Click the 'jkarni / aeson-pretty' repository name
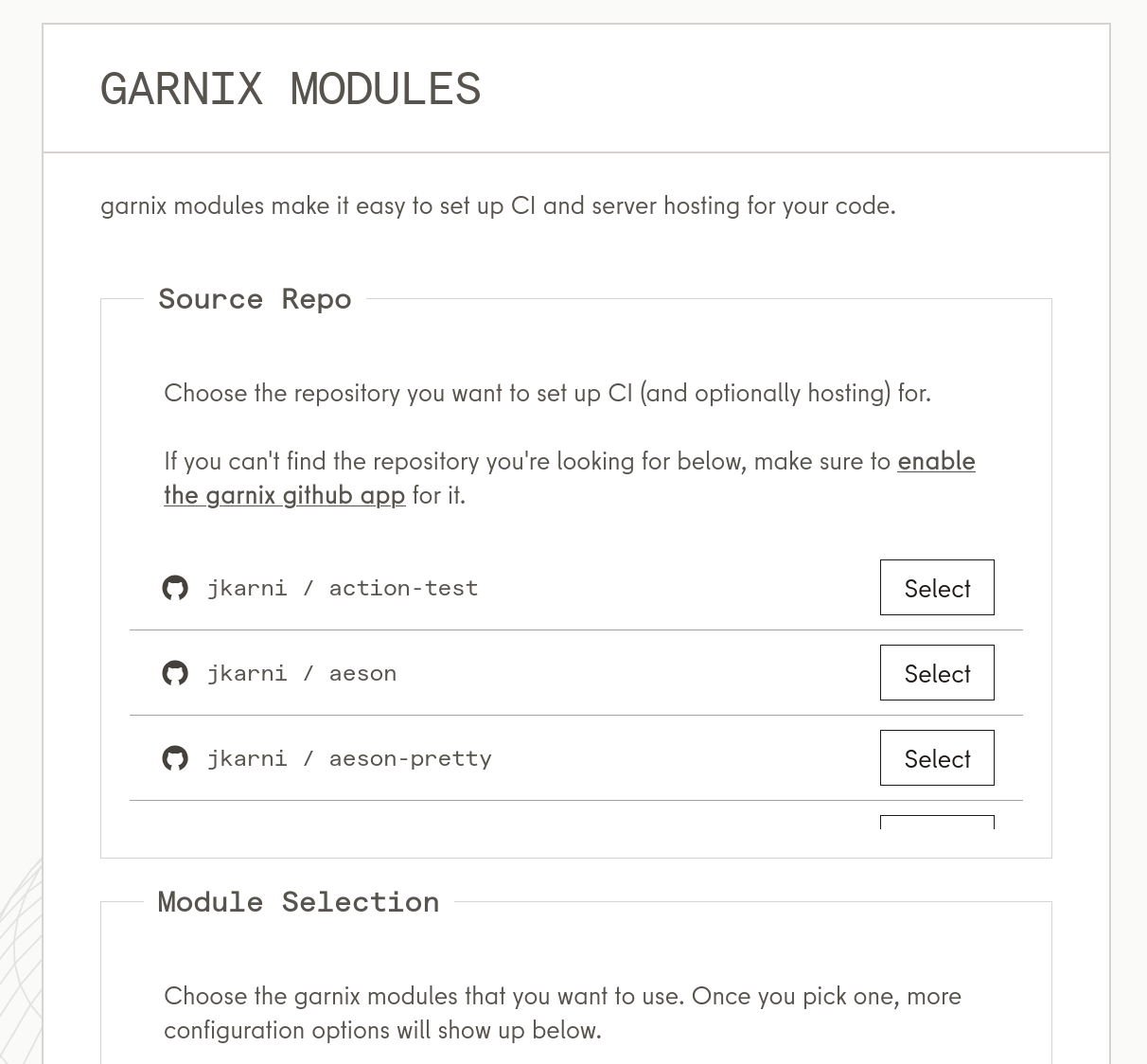Viewport: 1147px width, 1064px height. point(349,758)
